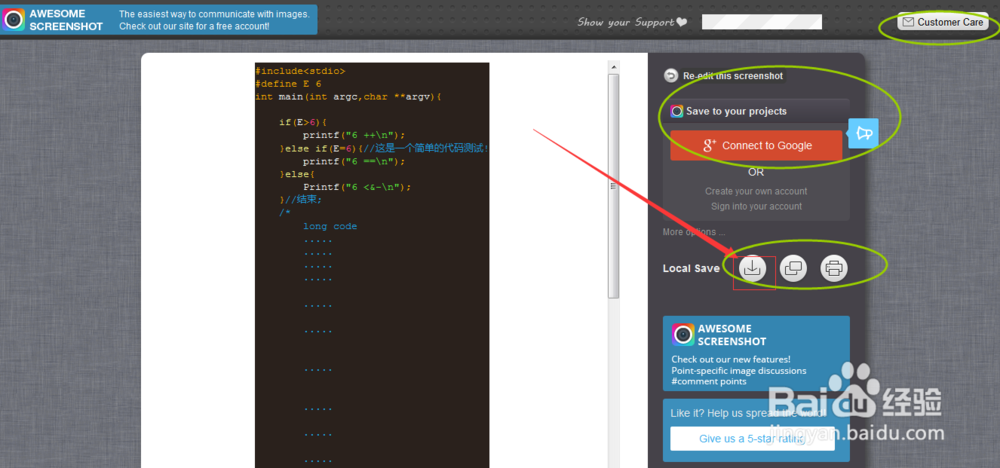Open Sign into your account link
The image size is (1000, 468).
coord(756,207)
